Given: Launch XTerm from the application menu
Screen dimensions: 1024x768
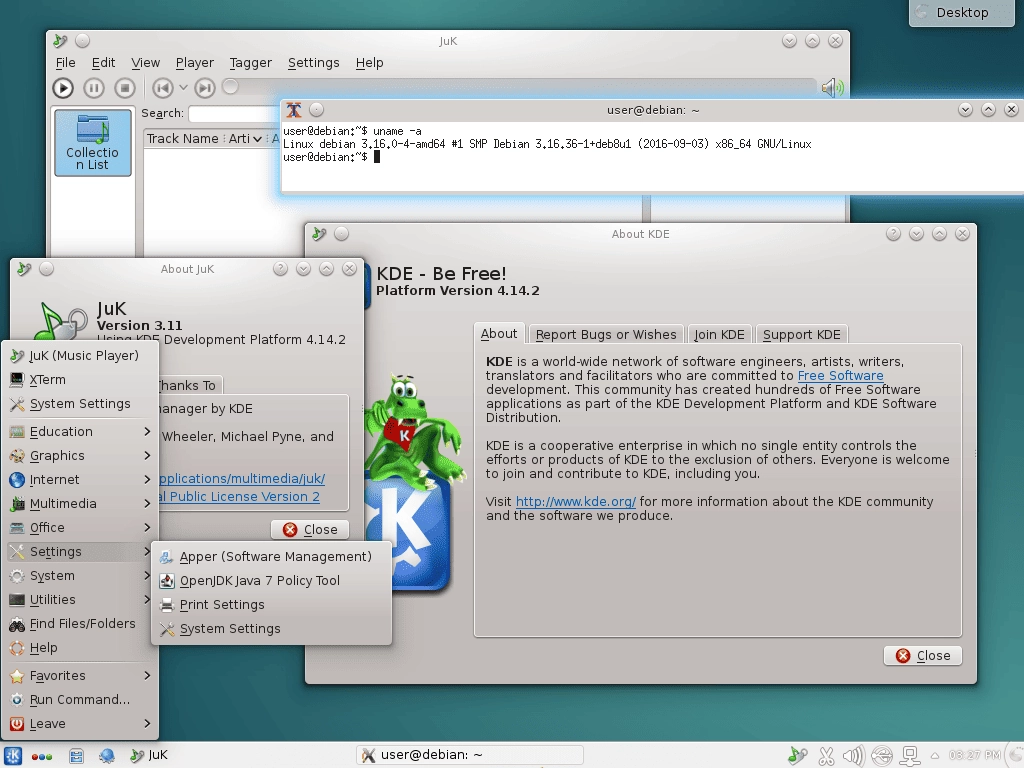Looking at the screenshot, I should coord(81,379).
